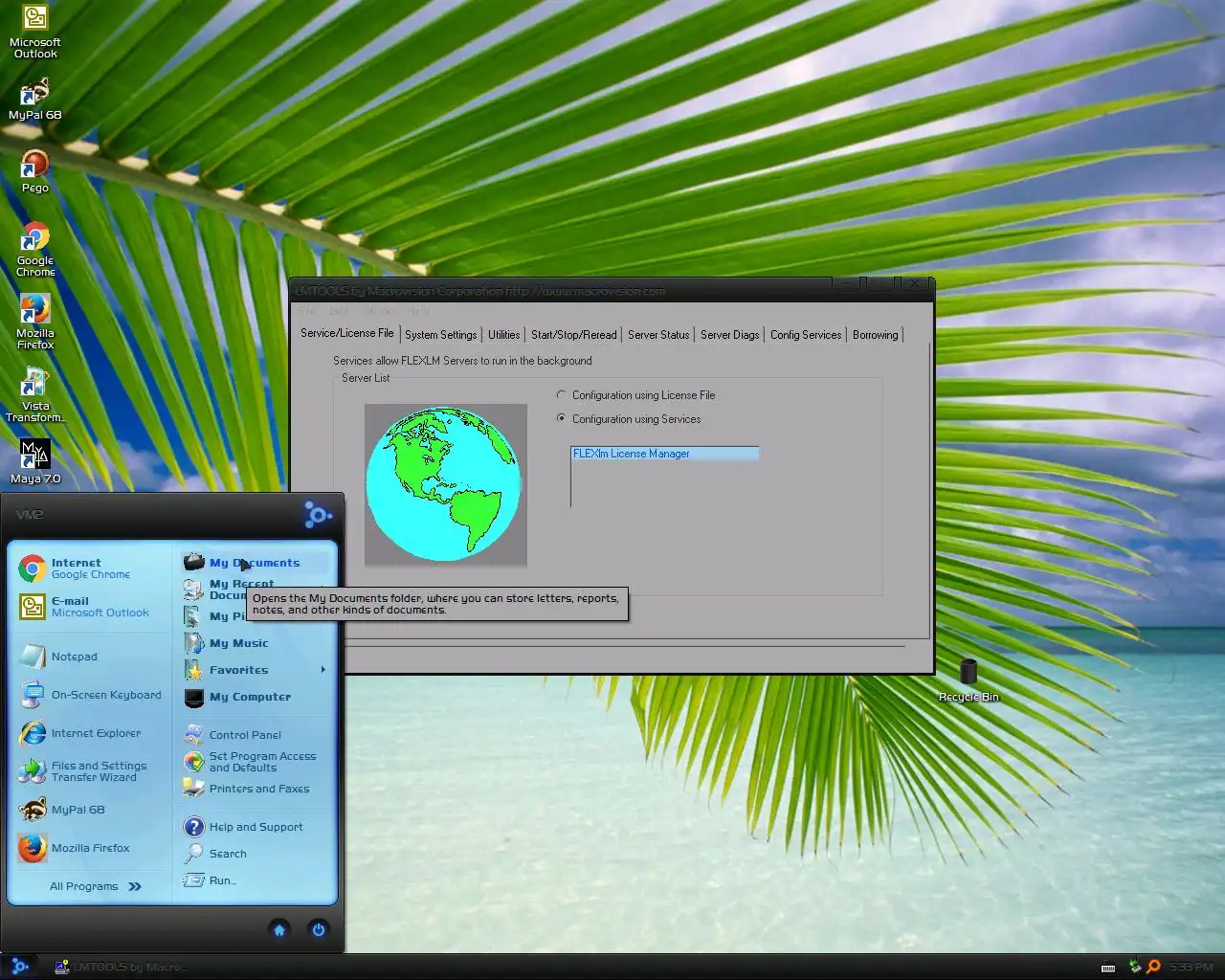The height and width of the screenshot is (980, 1225).
Task: Launch Internet Explorer from start menu
Action: pos(90,733)
